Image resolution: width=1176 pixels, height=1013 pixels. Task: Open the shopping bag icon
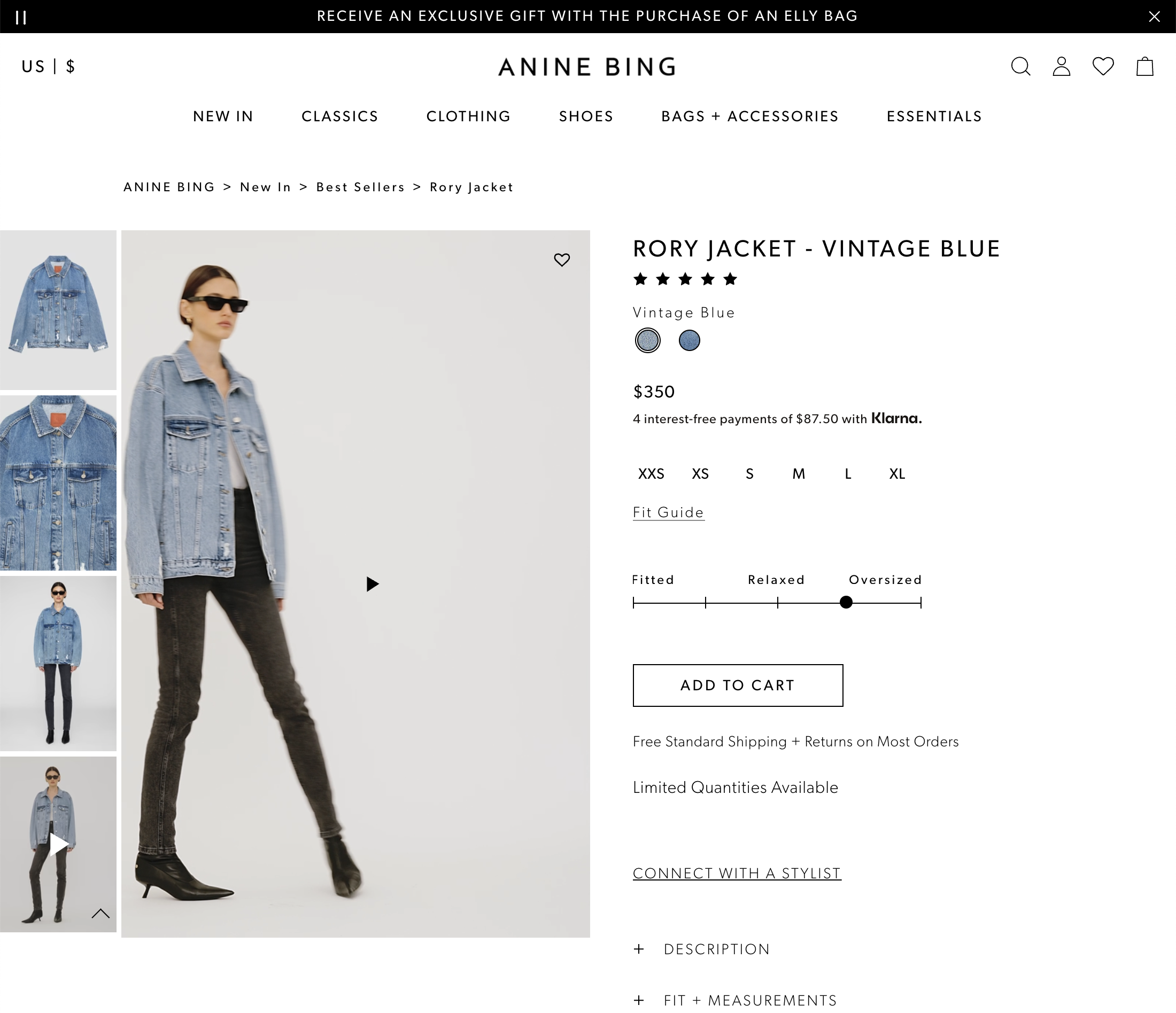coord(1145,66)
